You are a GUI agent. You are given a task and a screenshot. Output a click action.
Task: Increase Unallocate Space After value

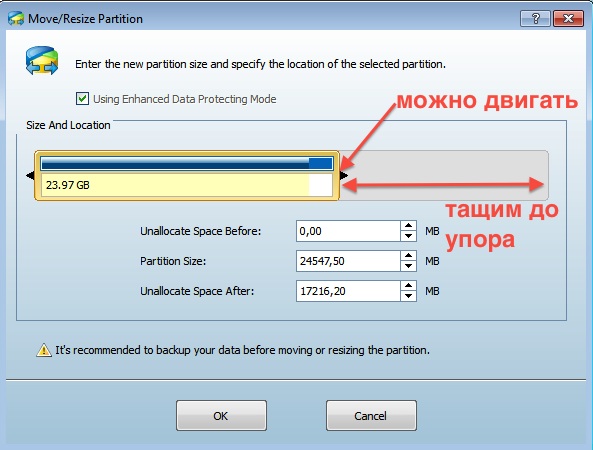point(408,286)
